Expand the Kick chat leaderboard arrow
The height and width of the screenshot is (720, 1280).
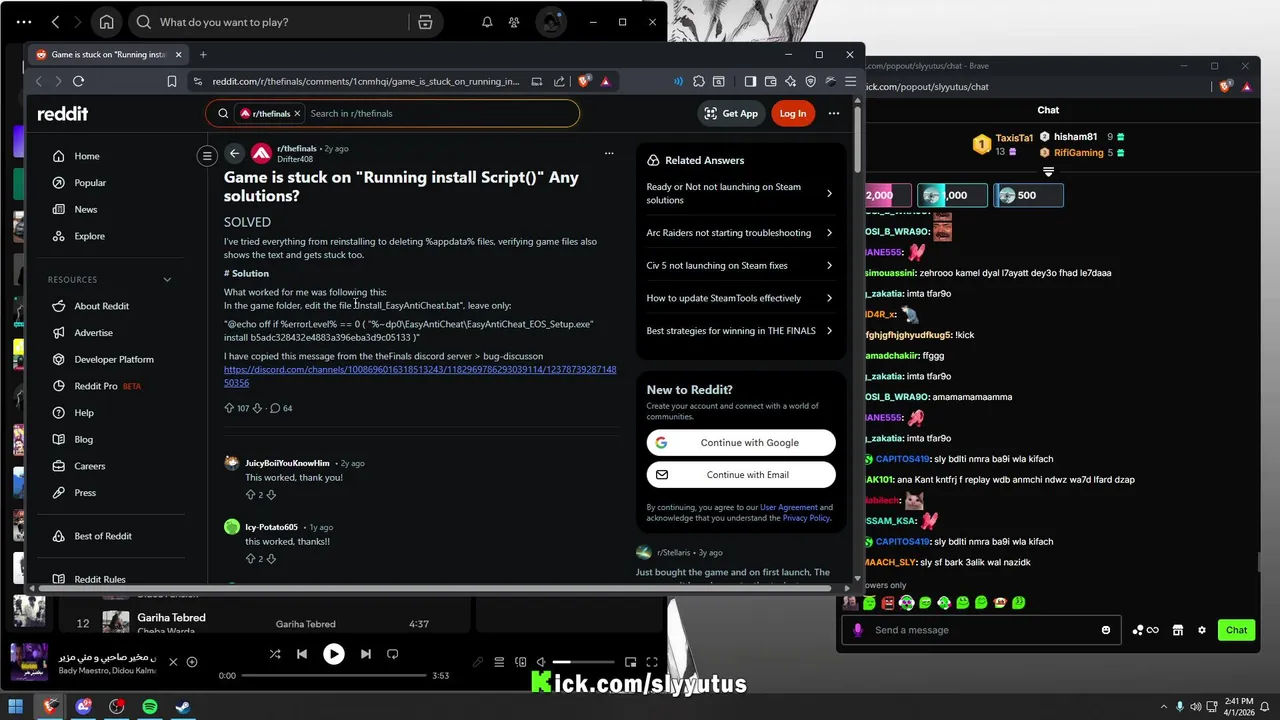tap(1048, 172)
